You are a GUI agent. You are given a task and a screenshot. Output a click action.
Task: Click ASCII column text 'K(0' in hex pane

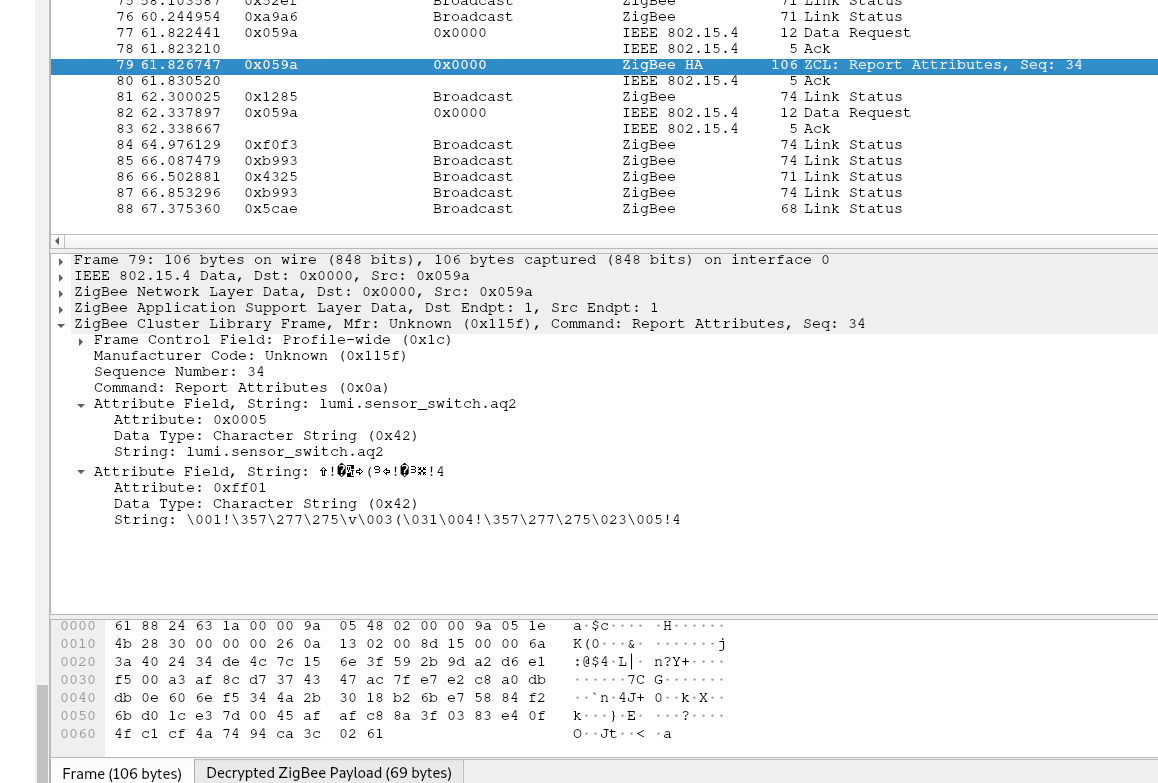point(586,644)
